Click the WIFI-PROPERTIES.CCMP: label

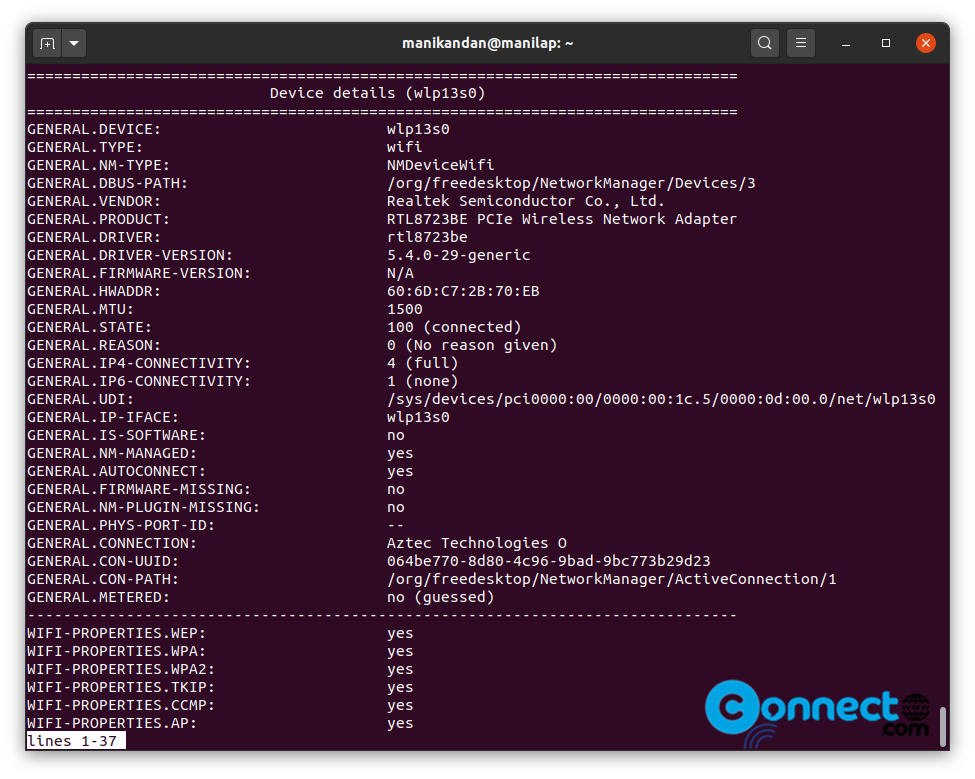pos(121,706)
